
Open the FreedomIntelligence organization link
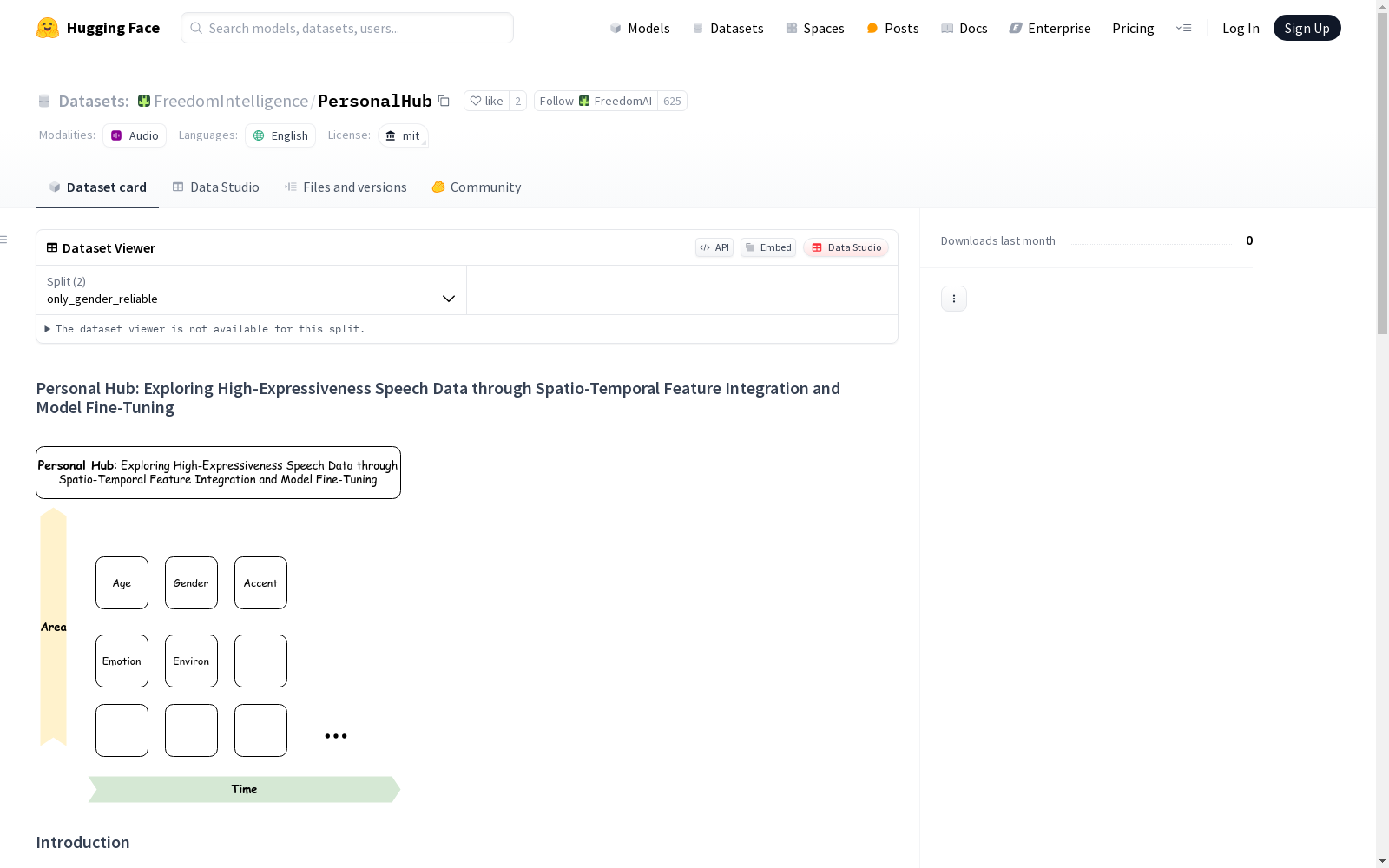coord(231,101)
